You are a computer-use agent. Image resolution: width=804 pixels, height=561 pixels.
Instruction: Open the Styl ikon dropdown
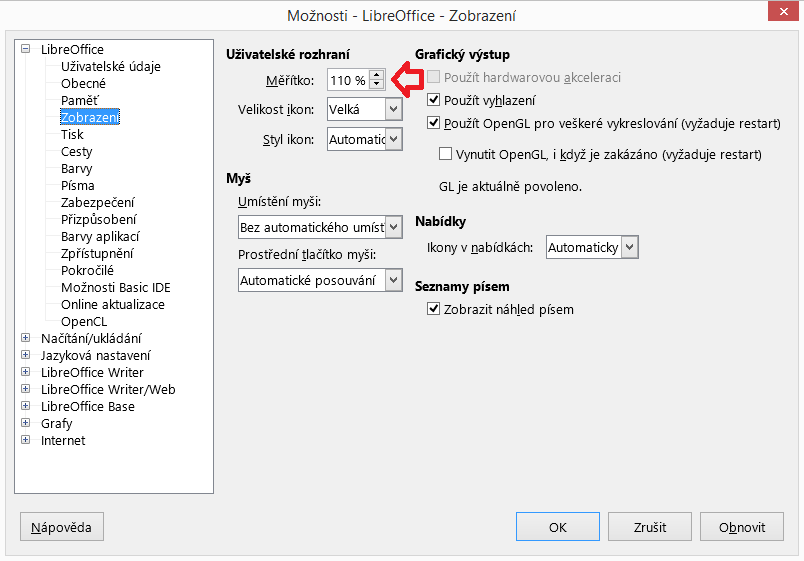click(393, 139)
